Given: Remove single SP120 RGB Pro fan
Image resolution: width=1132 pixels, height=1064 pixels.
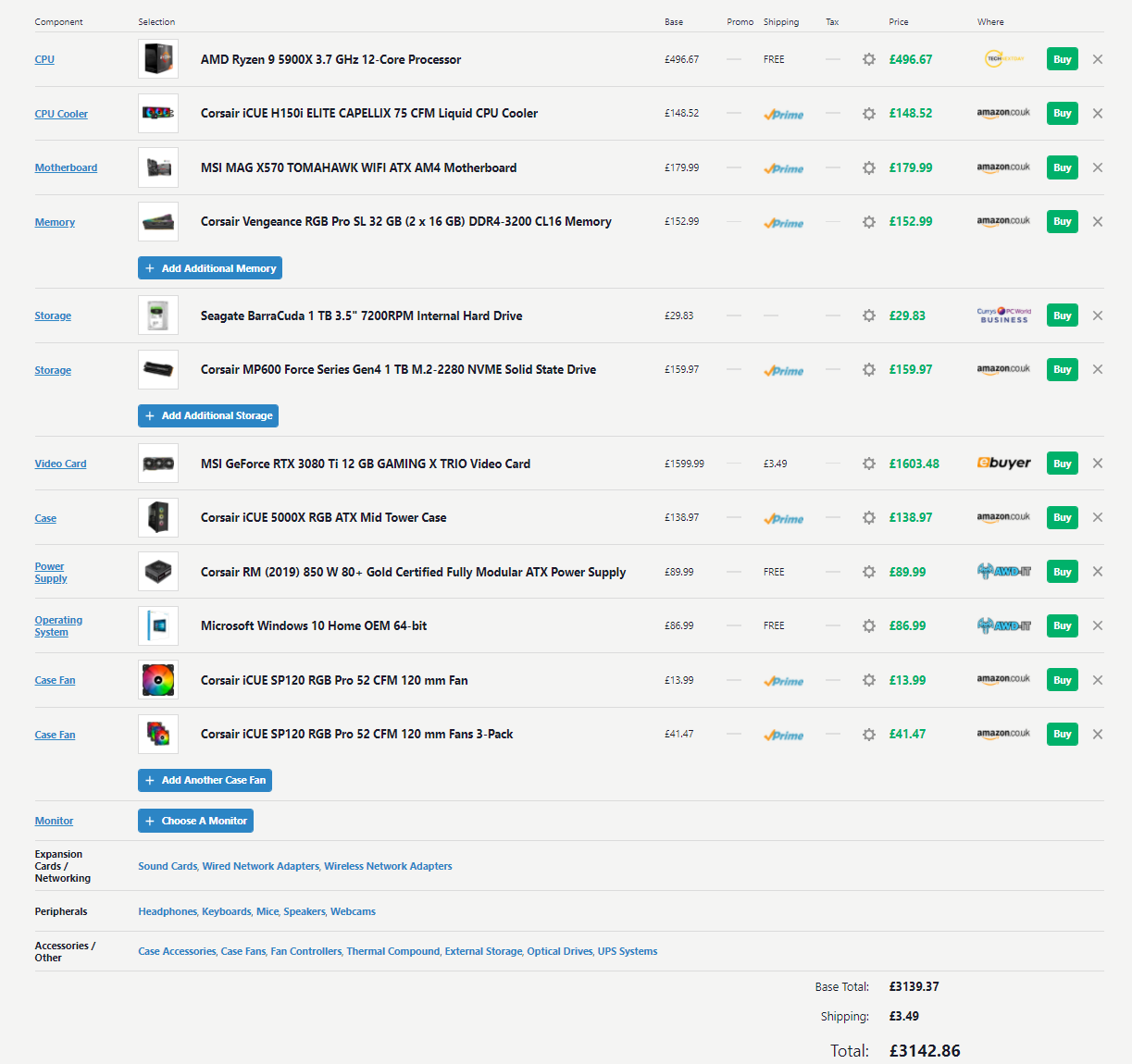Looking at the screenshot, I should coord(1098,680).
